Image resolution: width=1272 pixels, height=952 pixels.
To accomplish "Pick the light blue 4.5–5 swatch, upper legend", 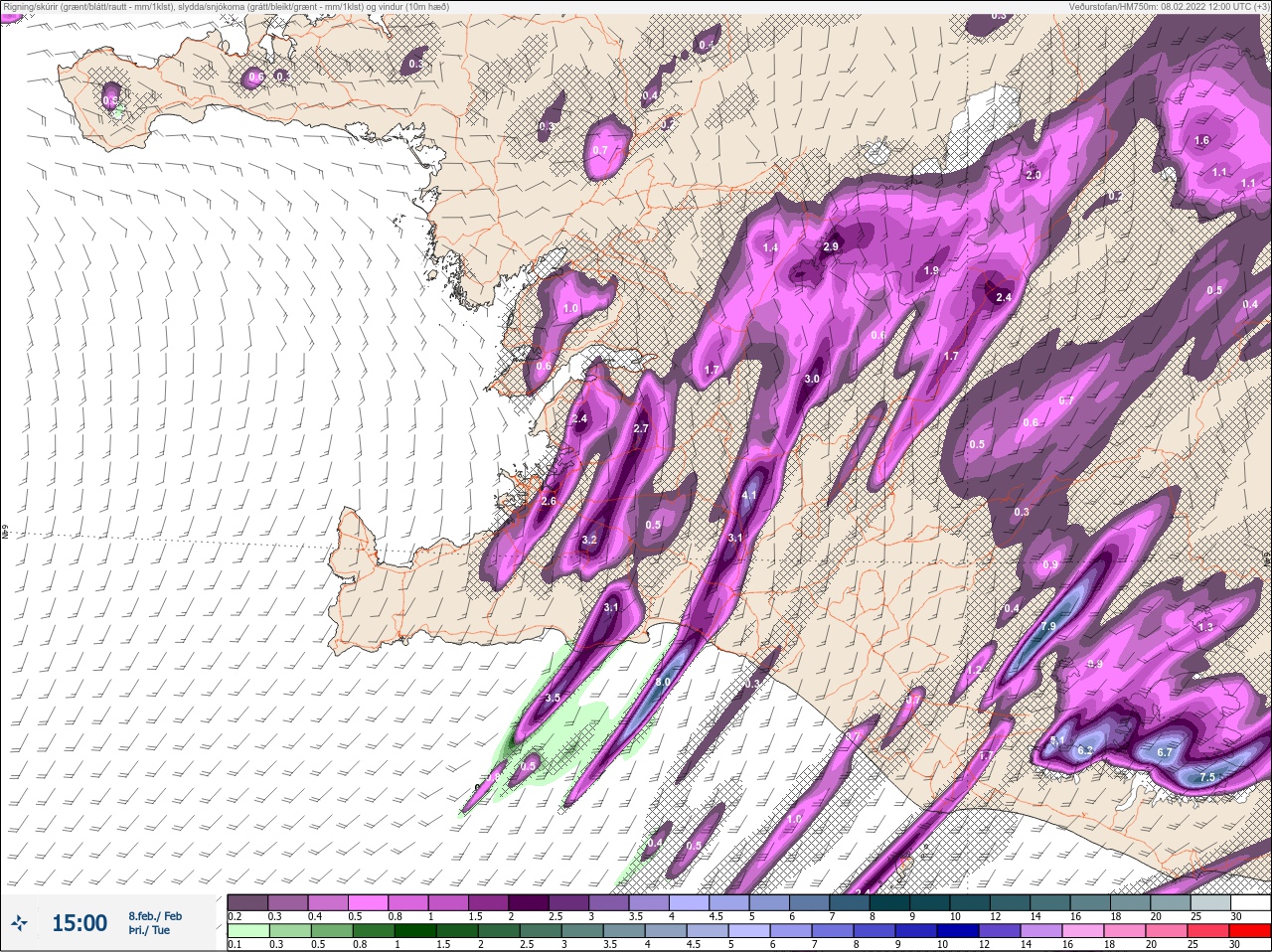I will click(731, 903).
